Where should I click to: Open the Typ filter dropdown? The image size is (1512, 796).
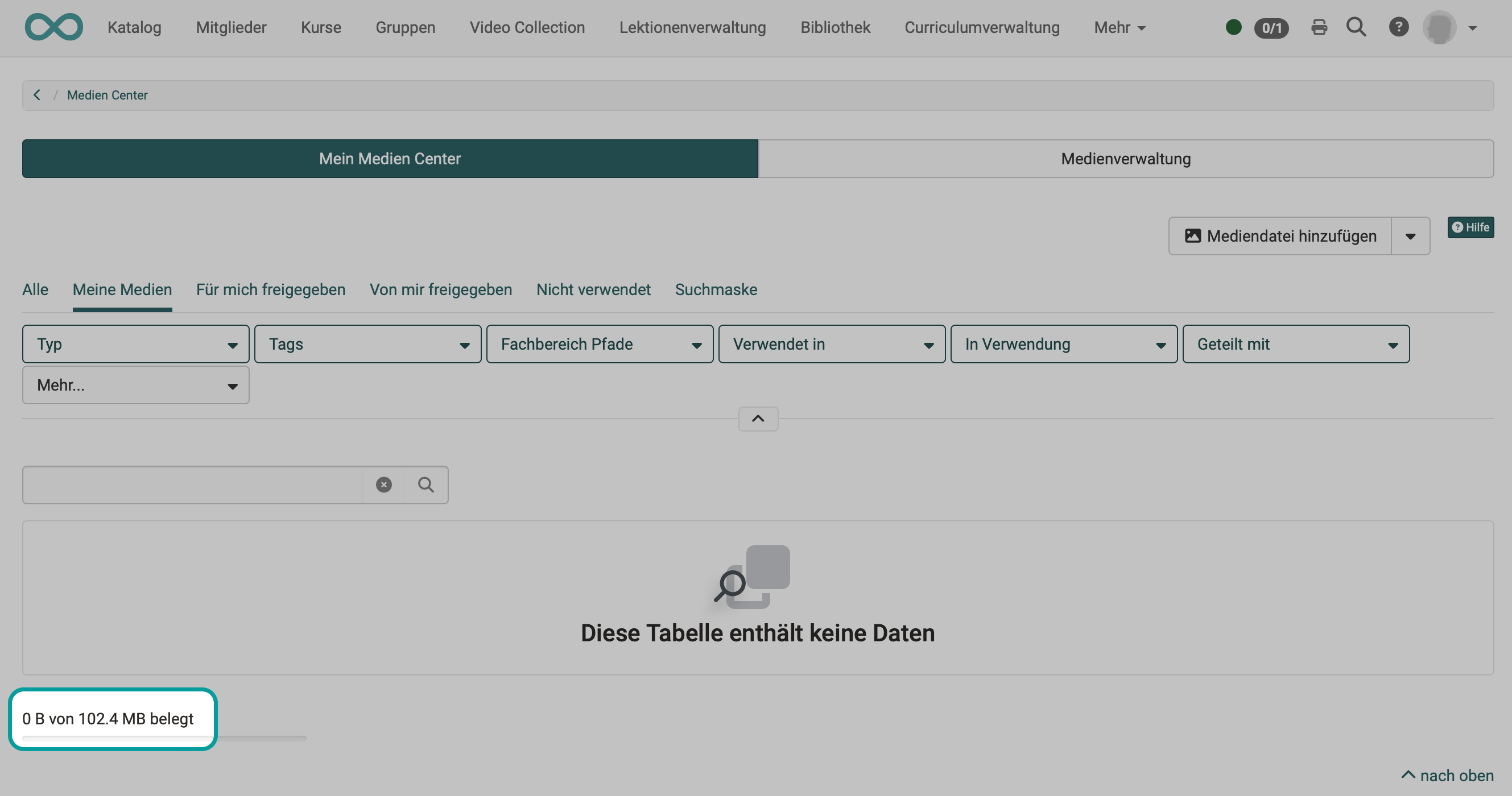135,344
